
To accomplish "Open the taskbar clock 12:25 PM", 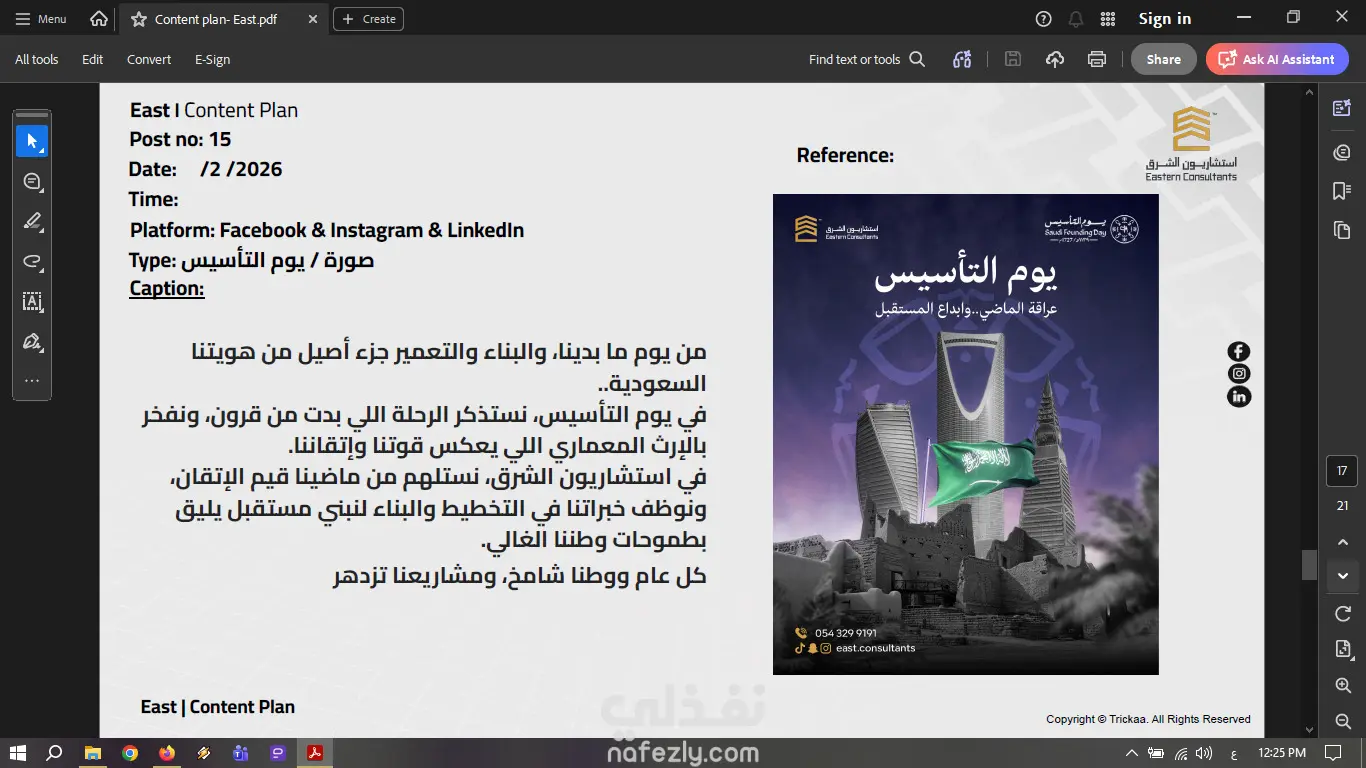I will click(x=1282, y=753).
